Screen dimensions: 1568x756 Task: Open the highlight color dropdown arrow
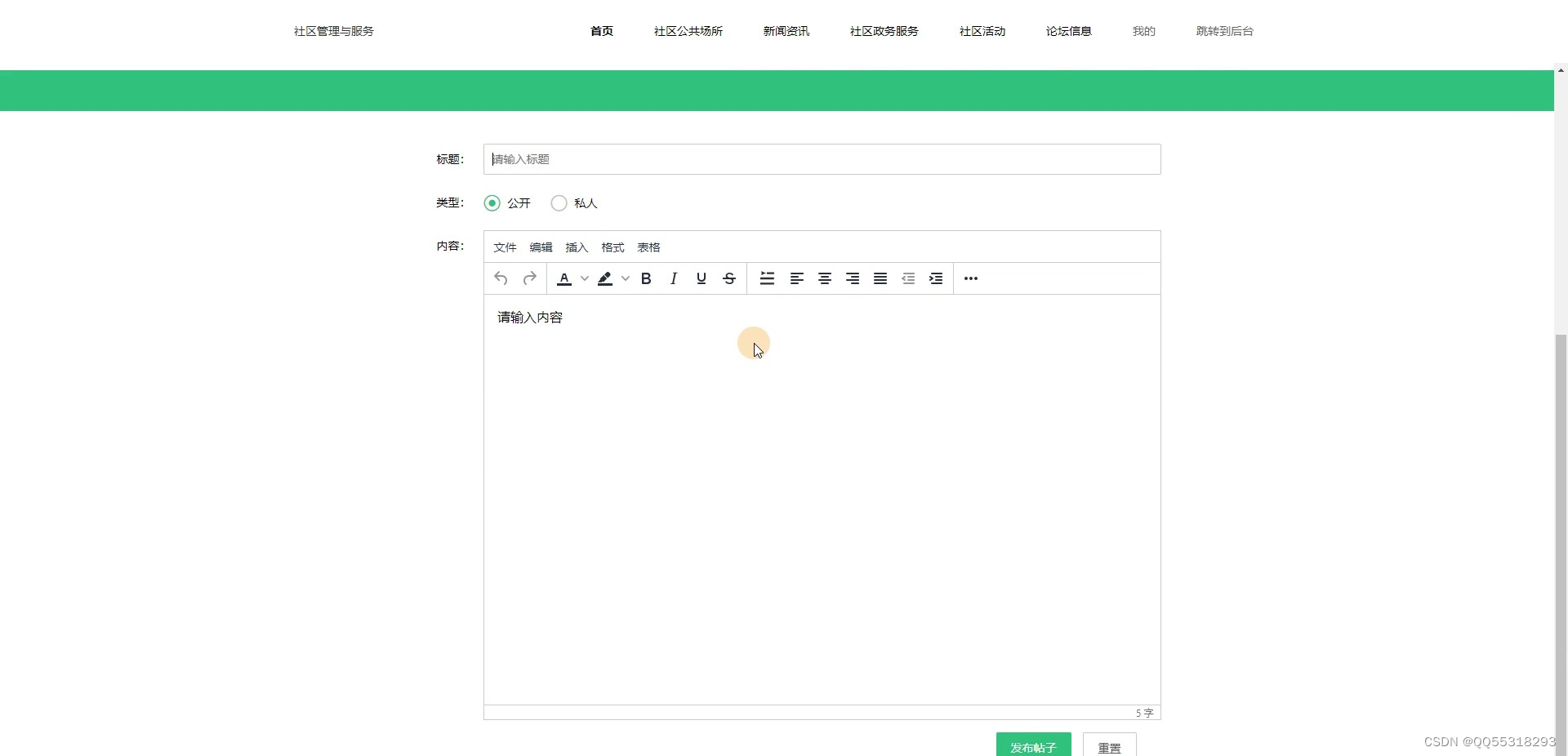coord(626,278)
